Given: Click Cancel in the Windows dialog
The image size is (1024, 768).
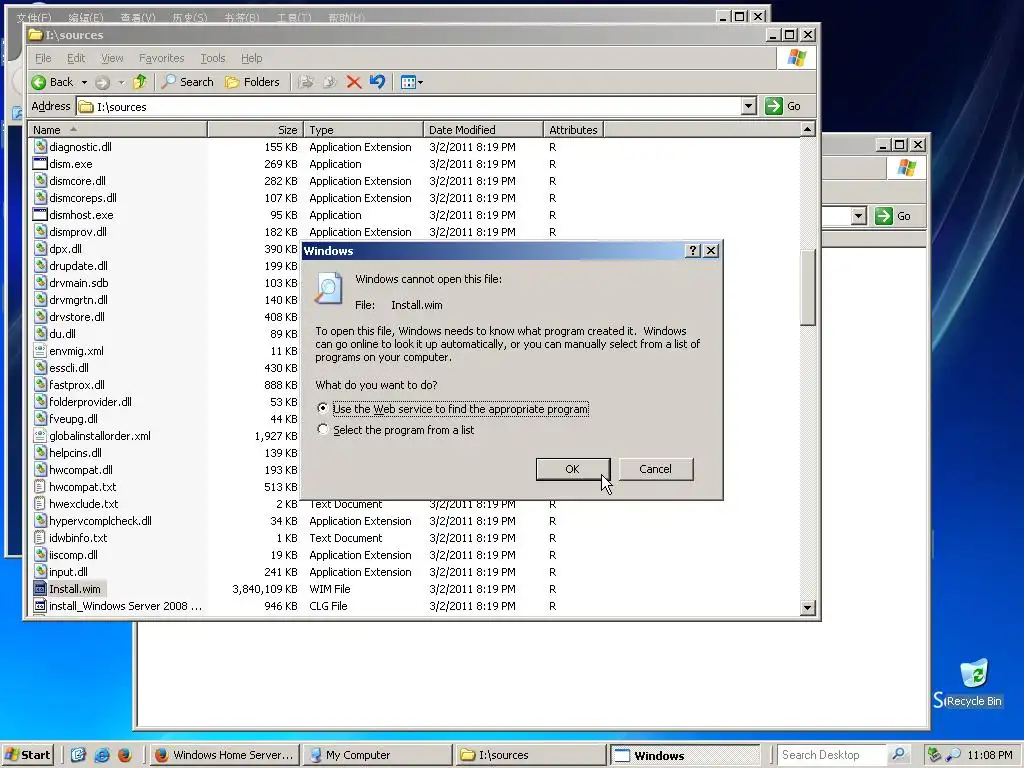Looking at the screenshot, I should tap(656, 469).
